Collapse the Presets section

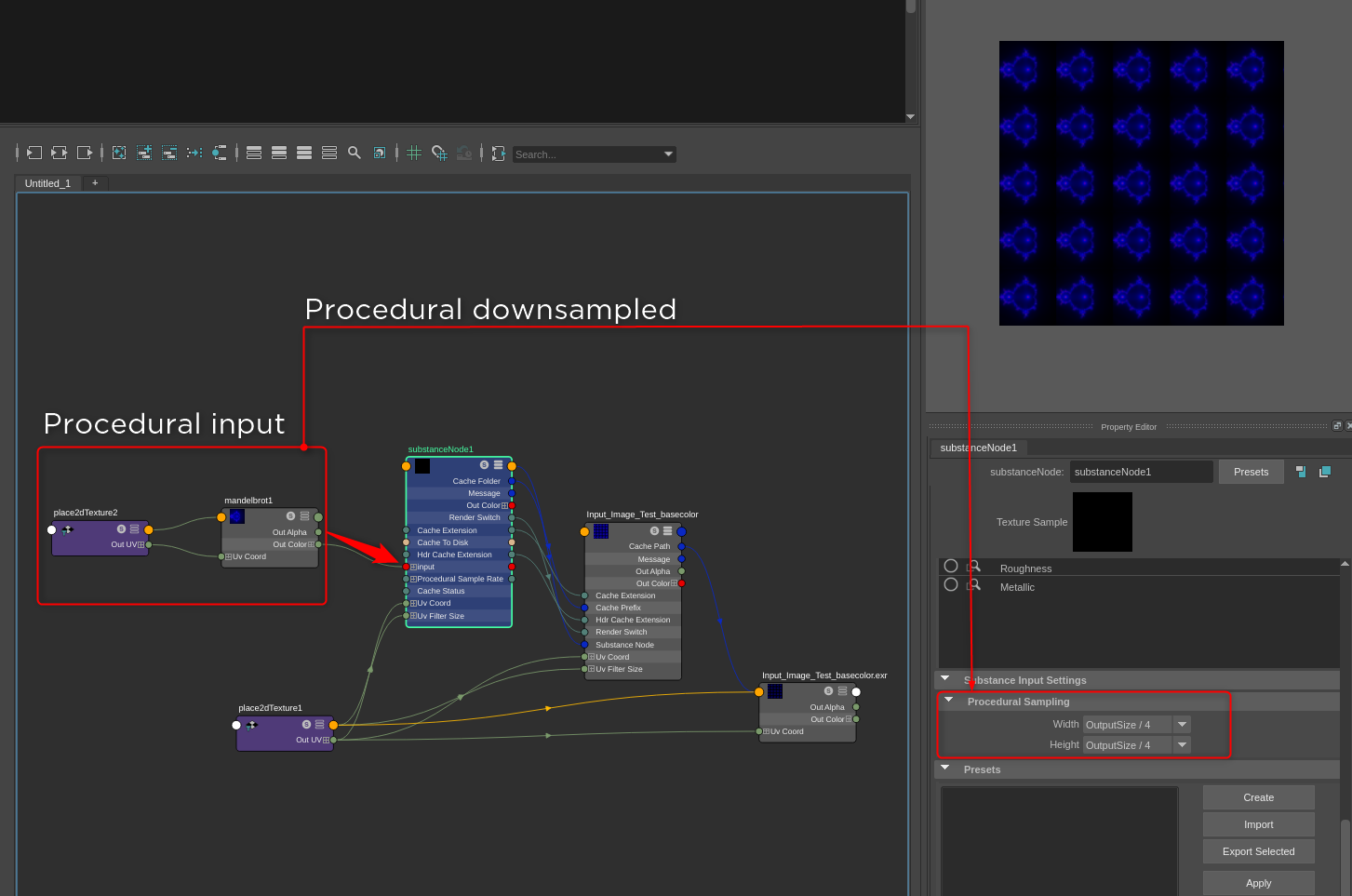pos(945,769)
